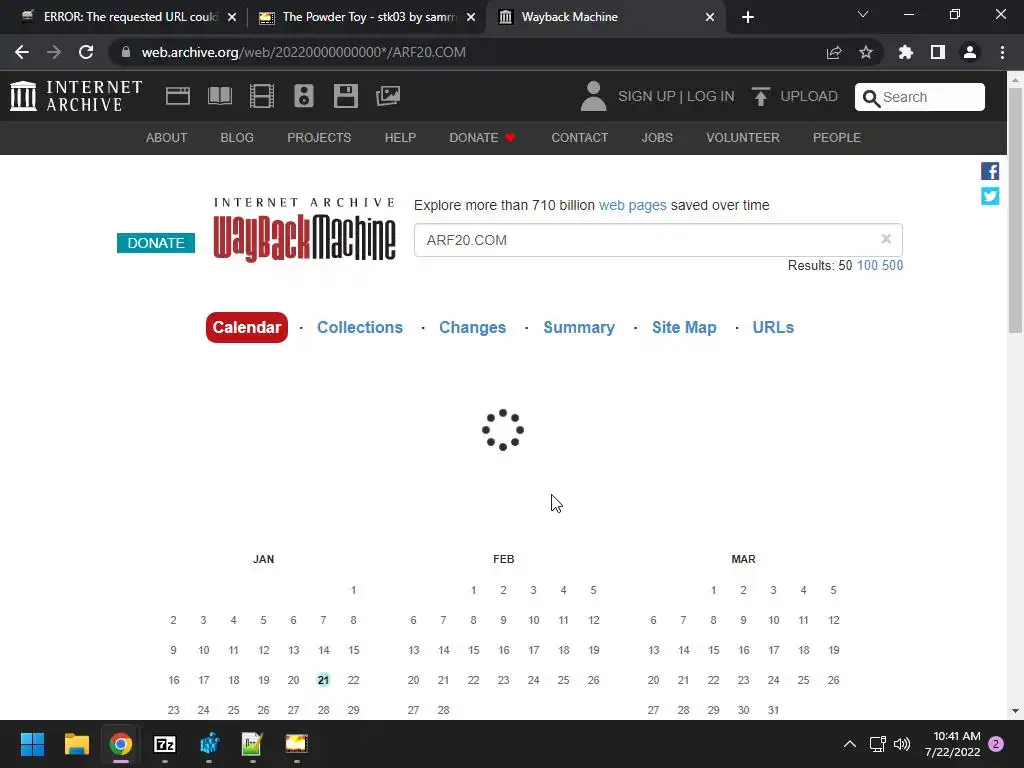Open the Audio speaker icon
This screenshot has height=768, width=1024.
pos(304,96)
